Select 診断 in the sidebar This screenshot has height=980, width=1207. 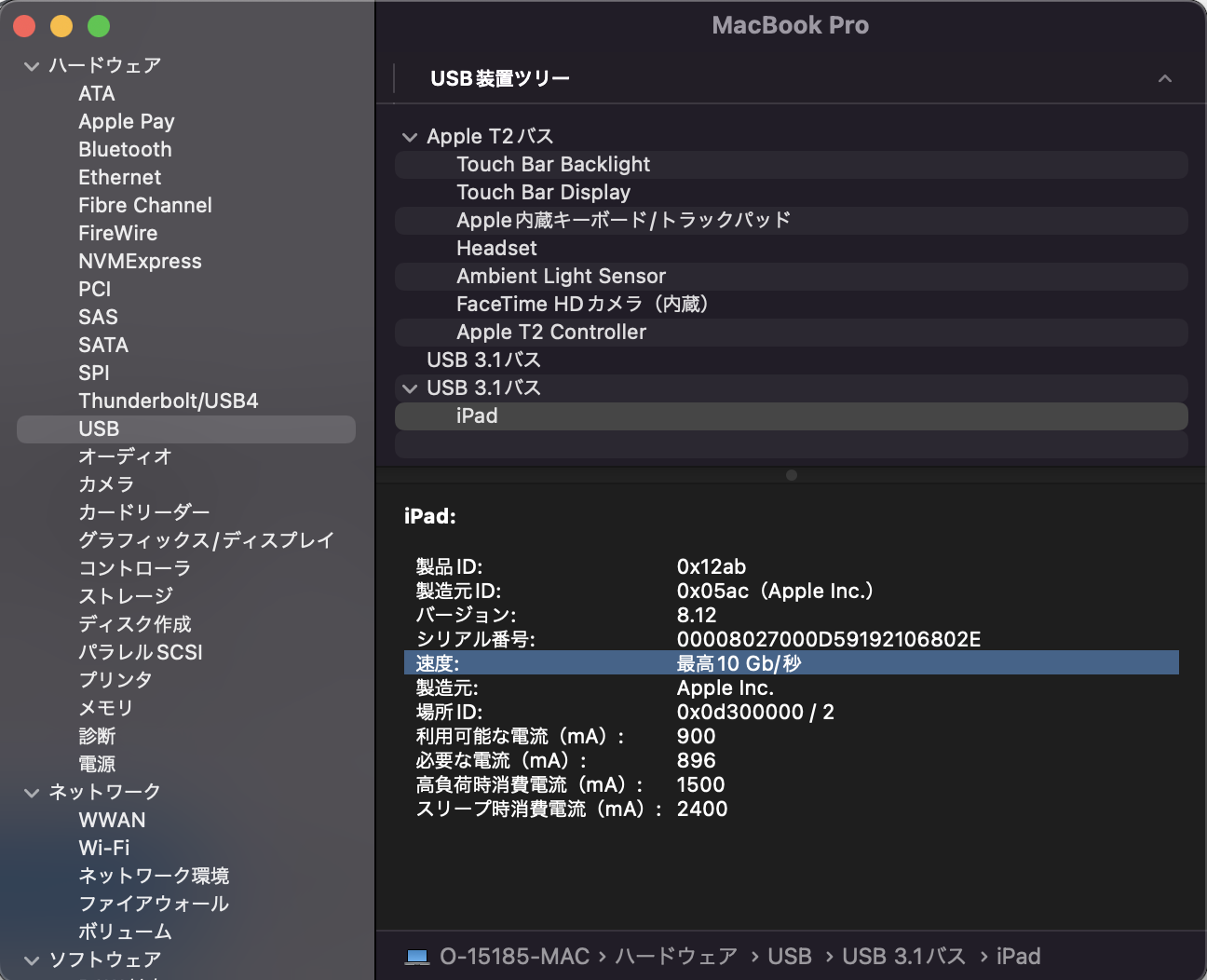(x=97, y=736)
